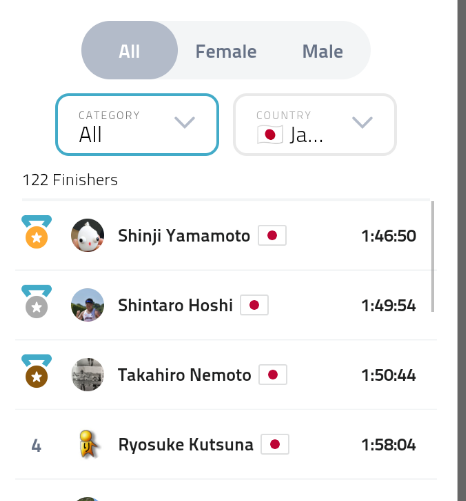The width and height of the screenshot is (466, 501).
Task: Open the Category All combo box
Action: (137, 125)
